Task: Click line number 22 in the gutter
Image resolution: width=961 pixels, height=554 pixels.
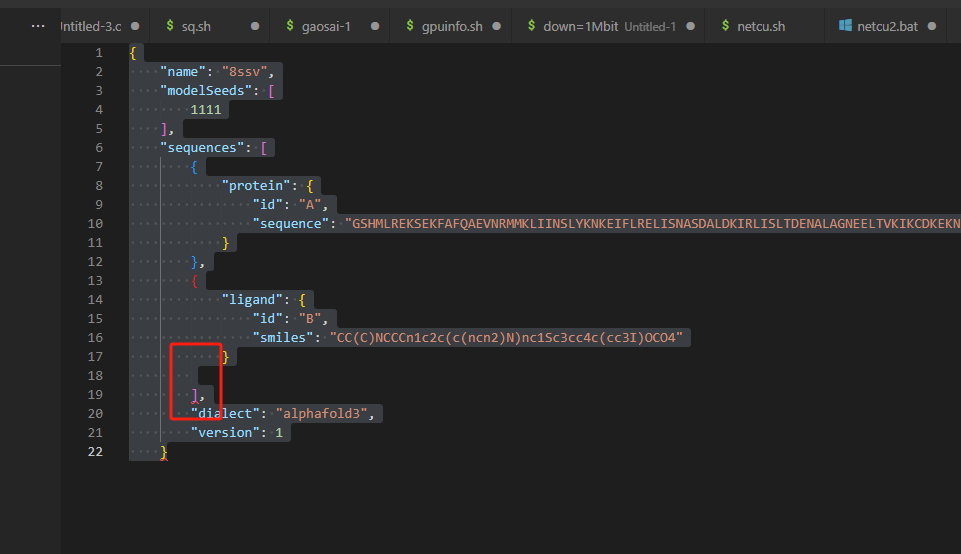Action: tap(95, 452)
